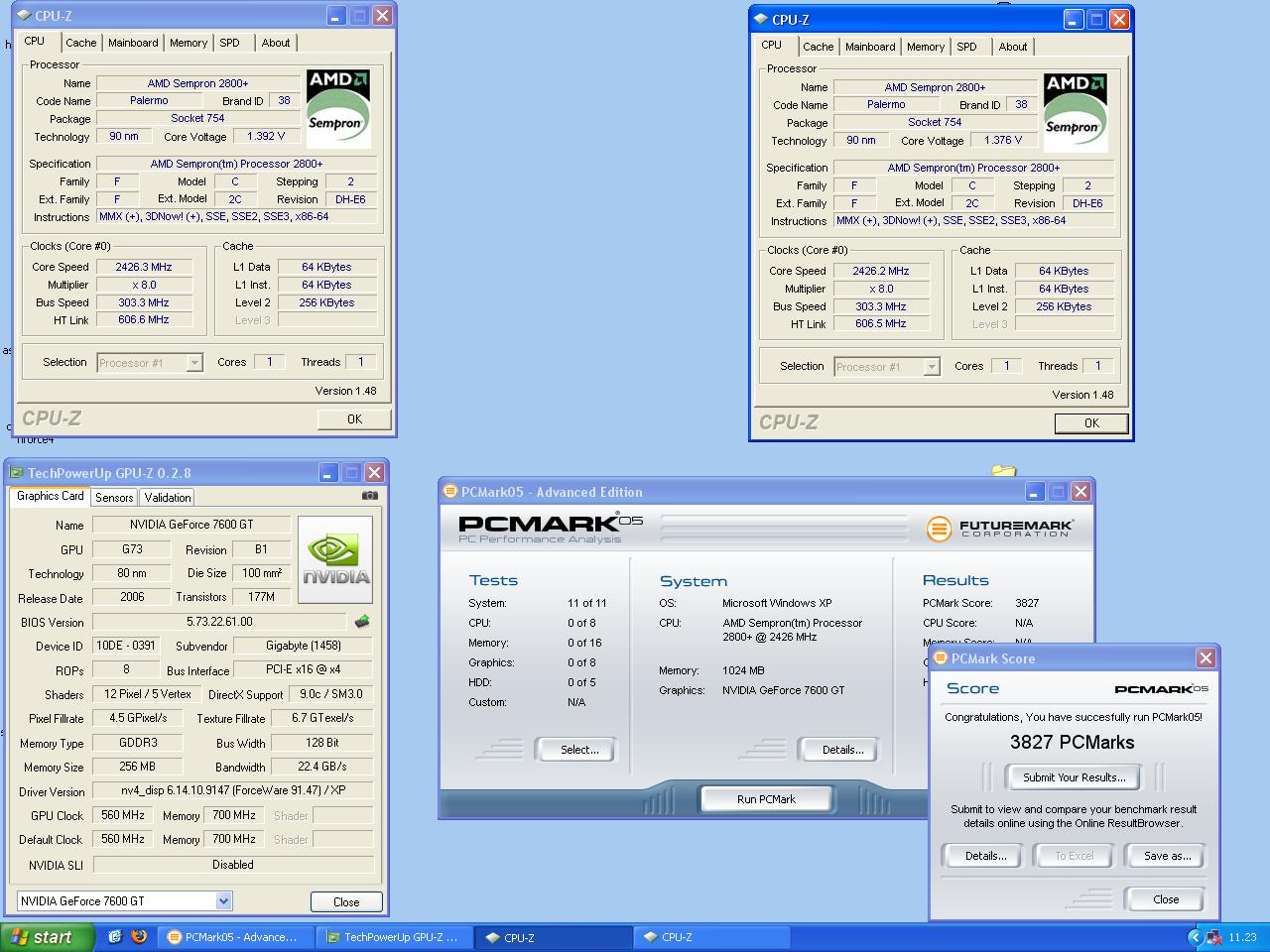The width and height of the screenshot is (1270, 952).
Task: Switch to PCMark05 taskbar button
Action: (x=236, y=937)
